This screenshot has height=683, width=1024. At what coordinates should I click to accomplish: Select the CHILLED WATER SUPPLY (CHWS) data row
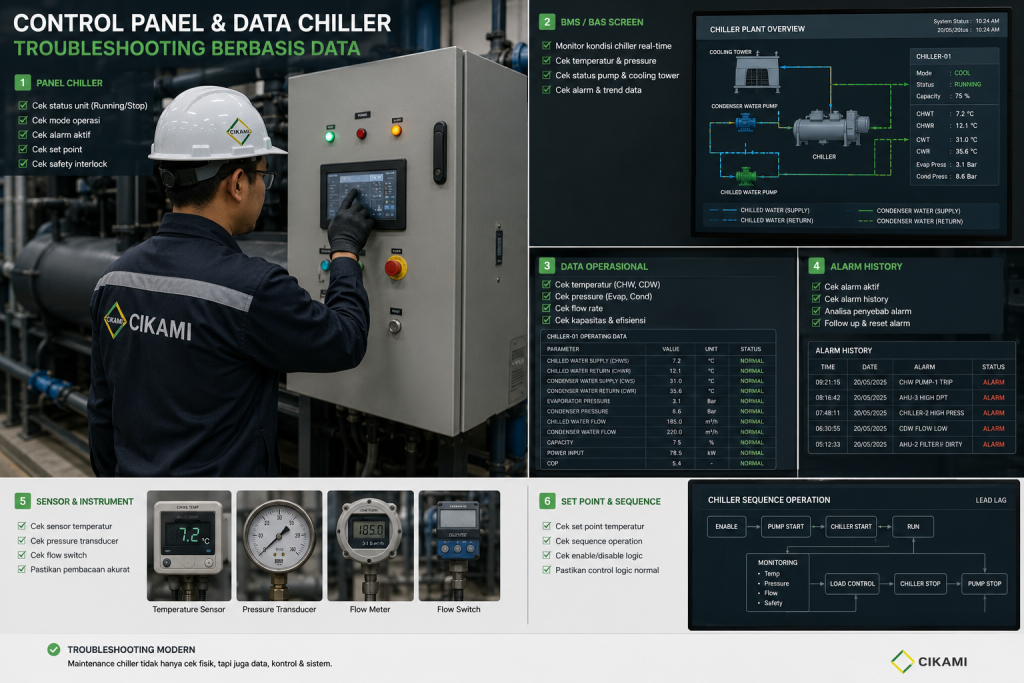click(x=658, y=360)
